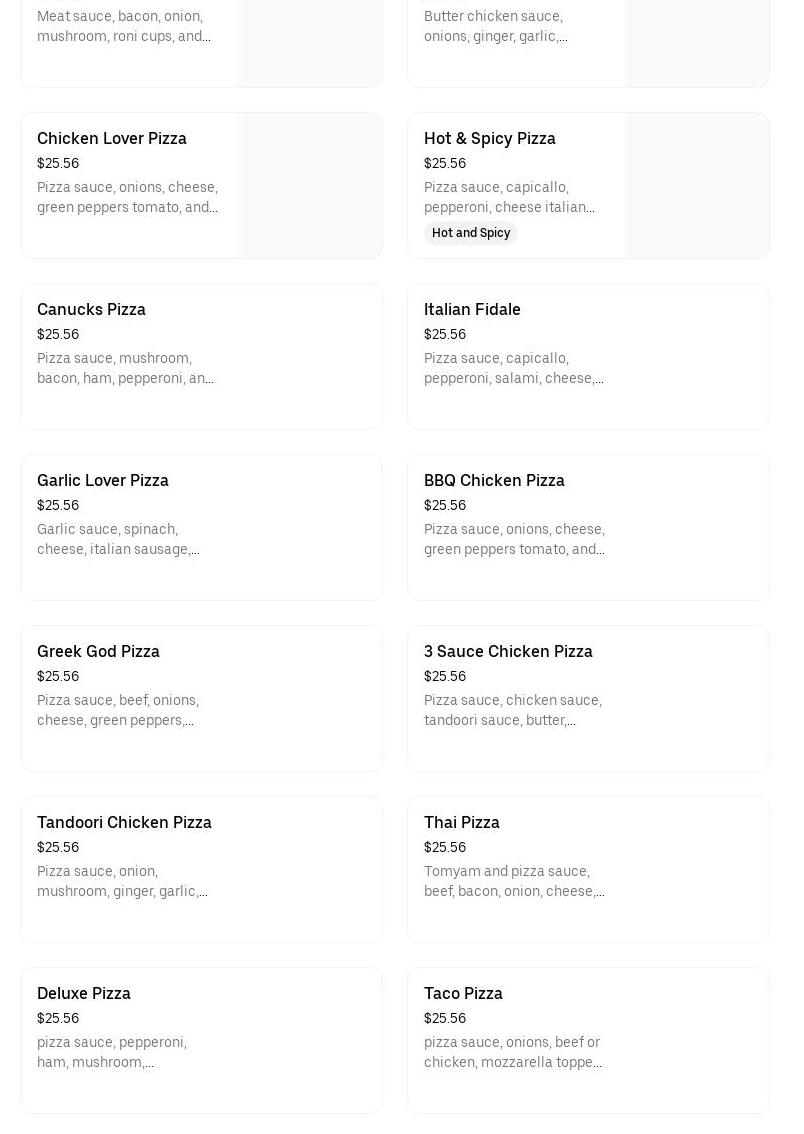Click the Butter chicken sauce item description
The image size is (804, 1134).
coord(495,26)
